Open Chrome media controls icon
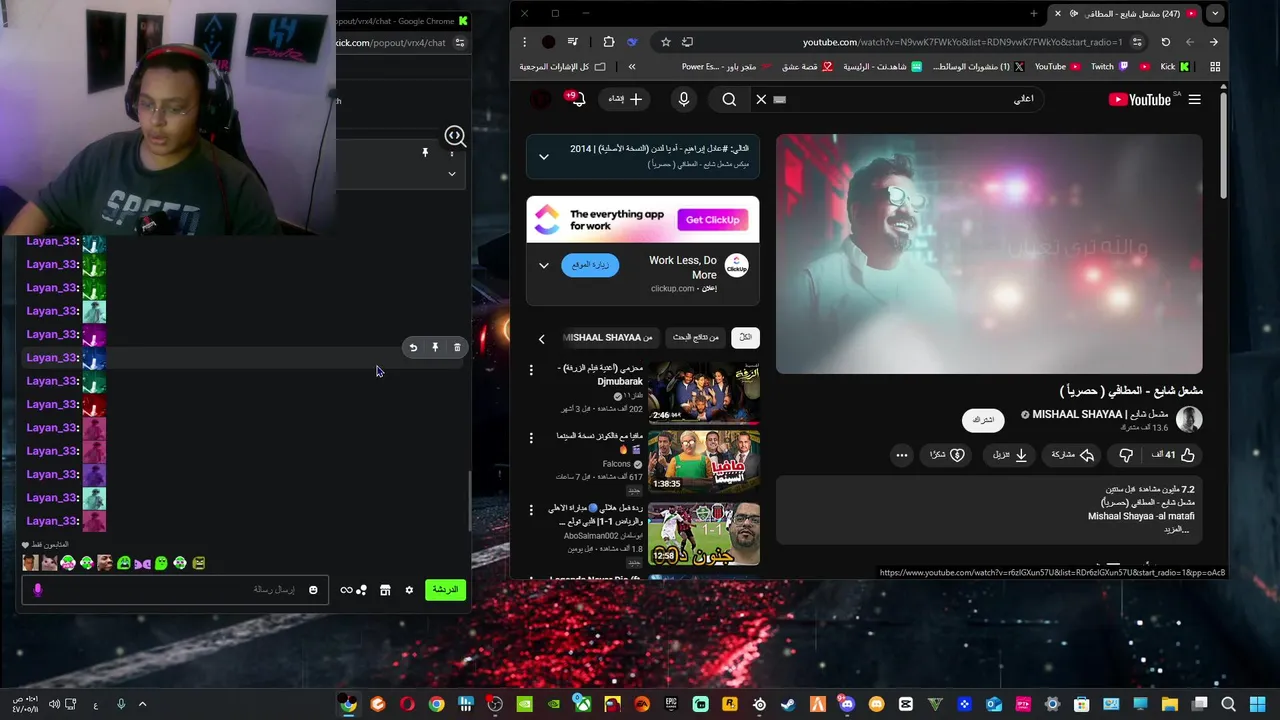1280x720 pixels. 572,42
